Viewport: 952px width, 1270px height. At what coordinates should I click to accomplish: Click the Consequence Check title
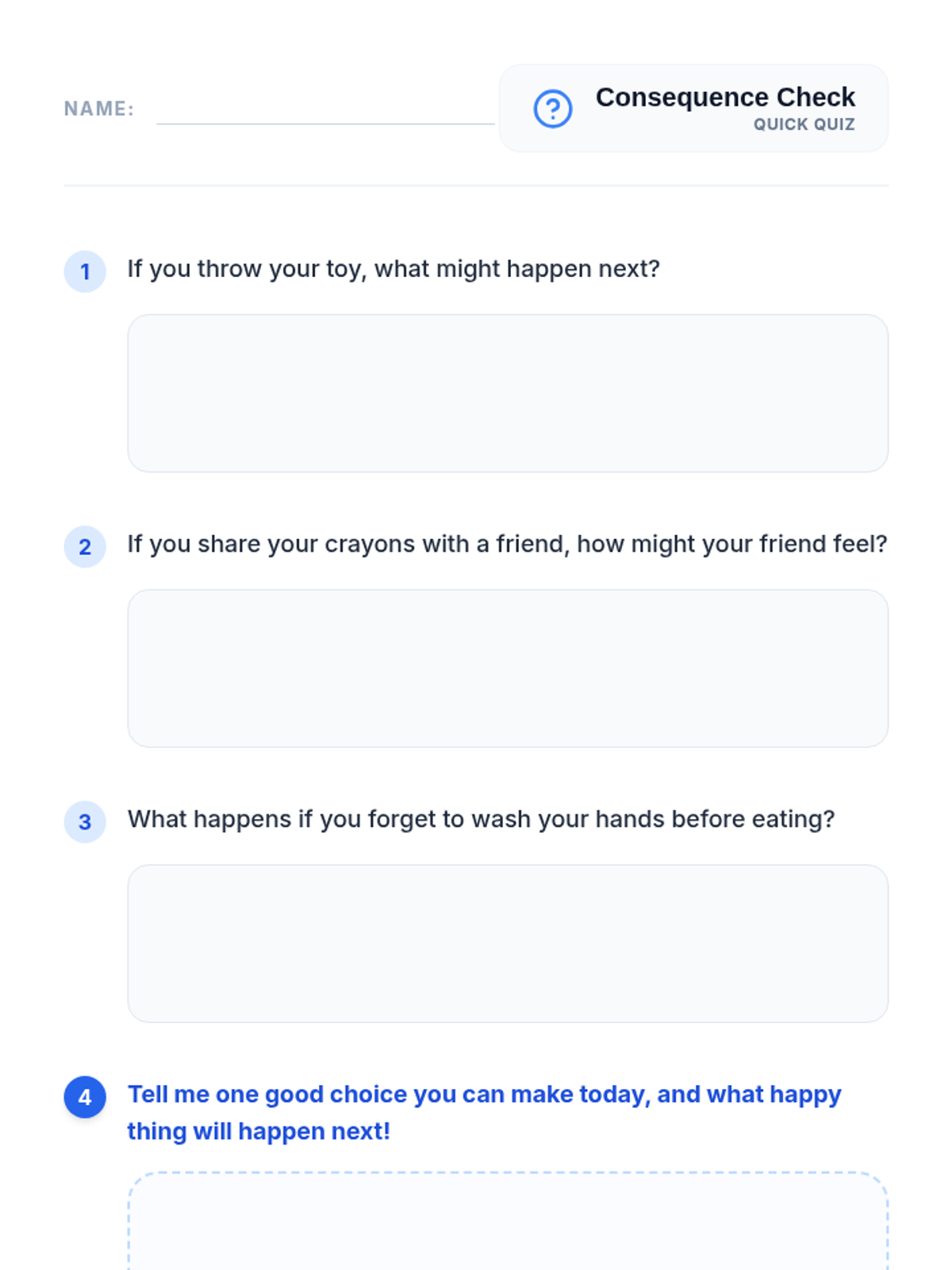[725, 97]
